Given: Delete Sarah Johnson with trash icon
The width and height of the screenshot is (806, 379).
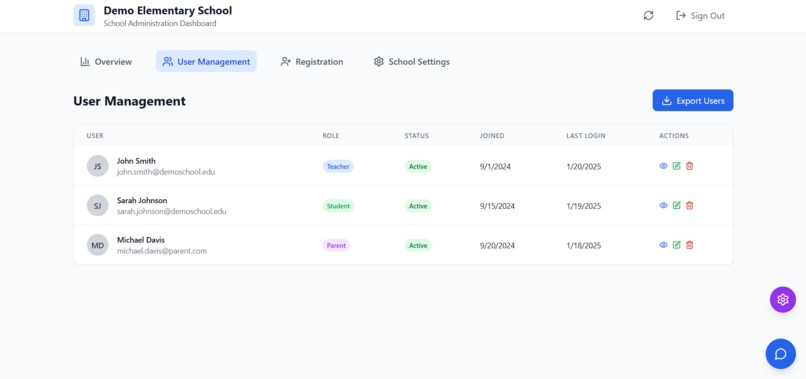Looking at the screenshot, I should [x=690, y=205].
